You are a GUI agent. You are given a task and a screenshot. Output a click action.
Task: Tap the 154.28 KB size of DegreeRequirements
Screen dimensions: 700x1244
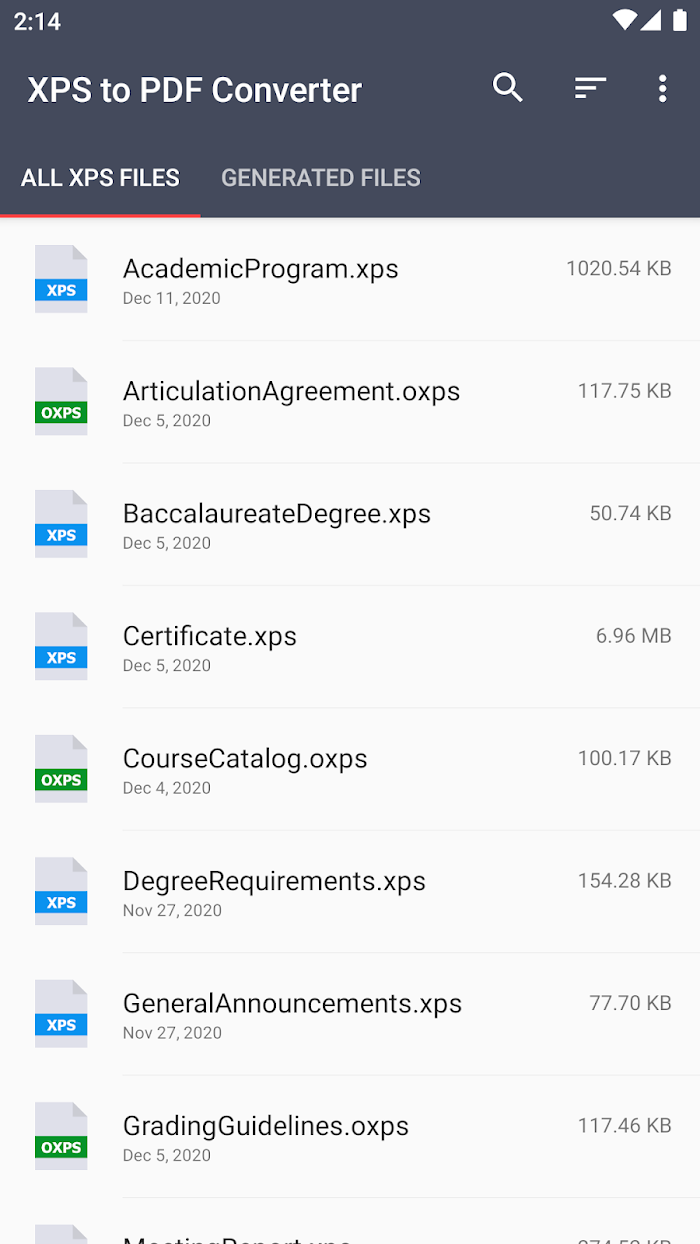click(x=624, y=881)
